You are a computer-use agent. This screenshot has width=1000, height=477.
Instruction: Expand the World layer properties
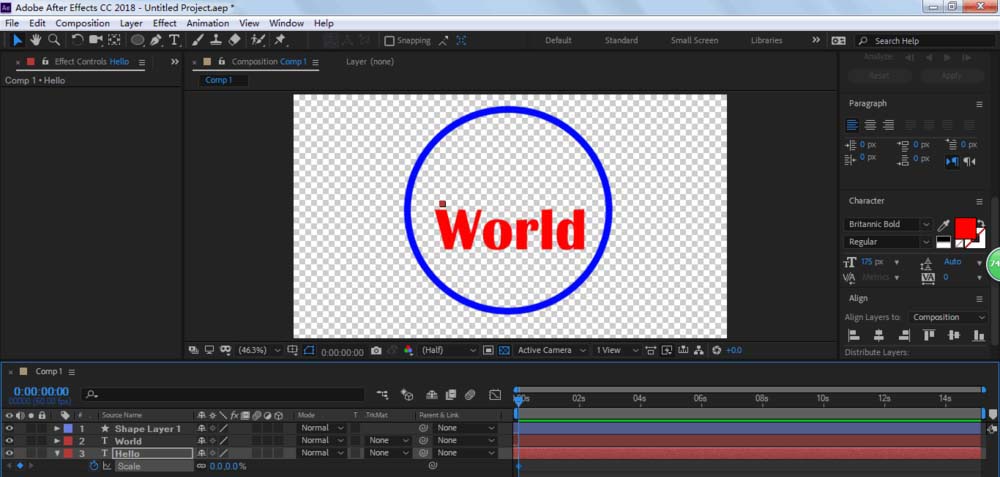[x=57, y=440]
